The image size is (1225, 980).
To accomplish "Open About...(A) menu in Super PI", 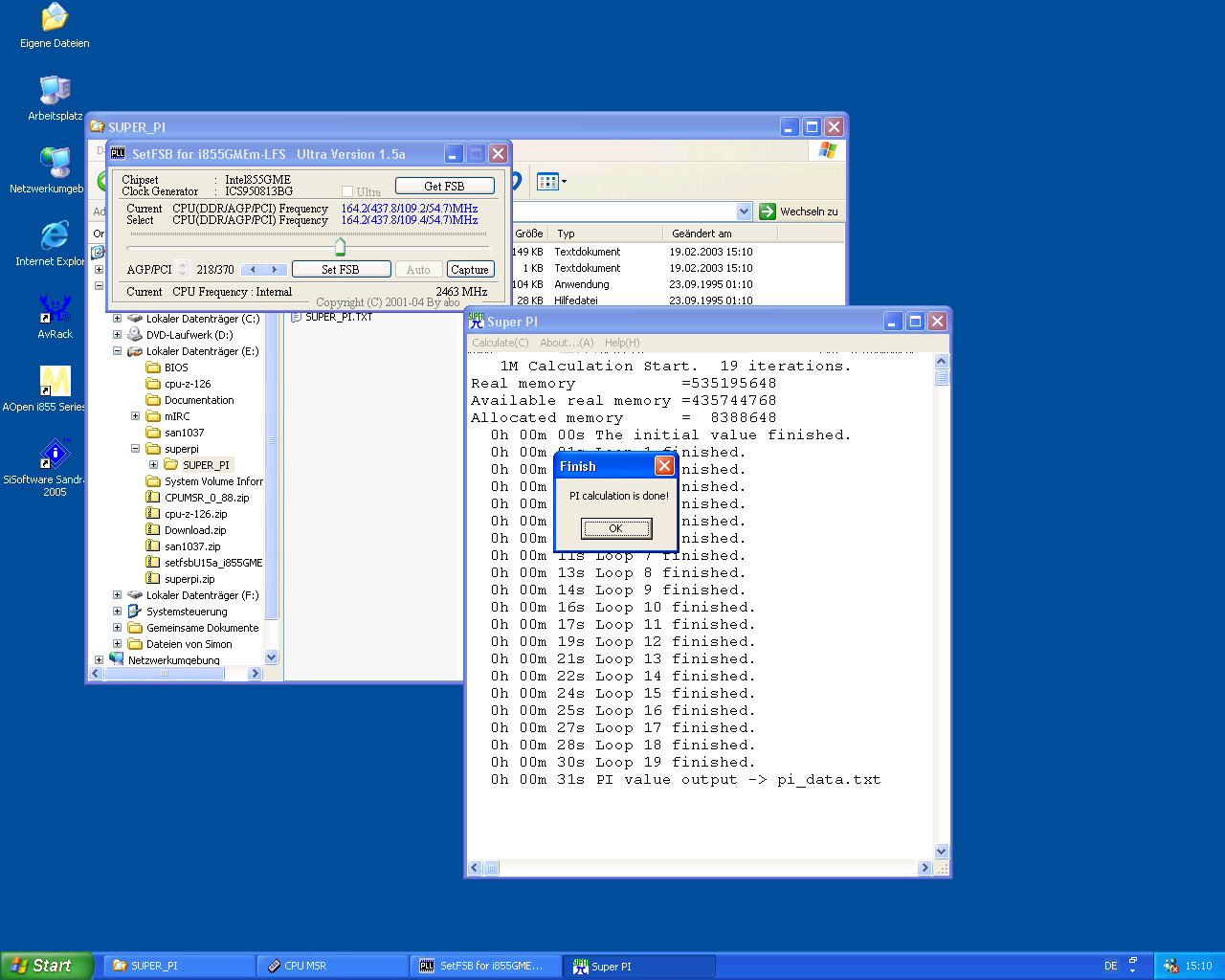I will click(567, 343).
